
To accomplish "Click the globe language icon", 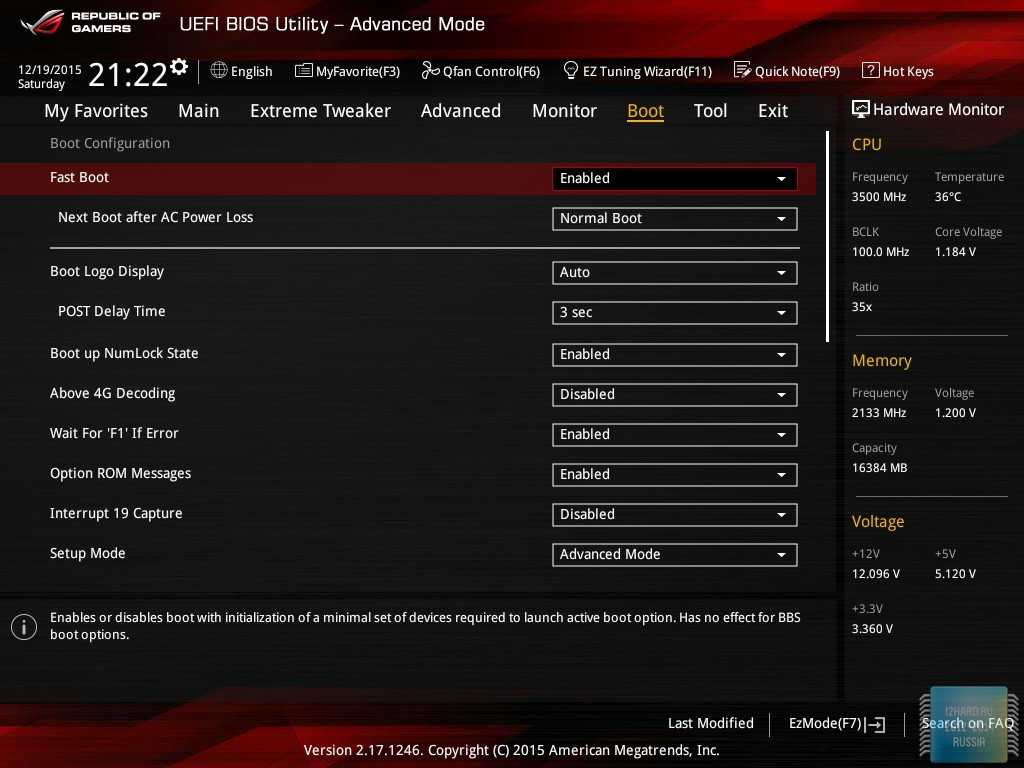I will pos(219,71).
